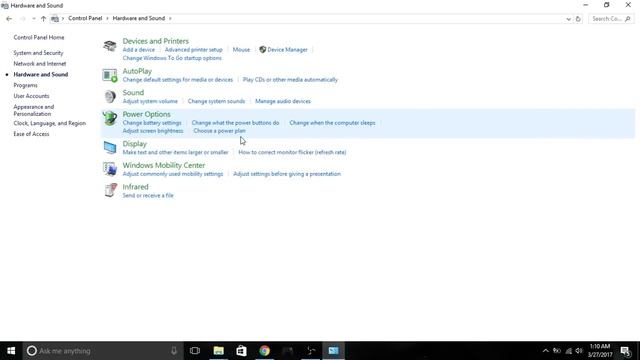Viewport: 640px width, 360px height.
Task: Select Appearance and Personalization in the sidebar
Action: (x=33, y=110)
